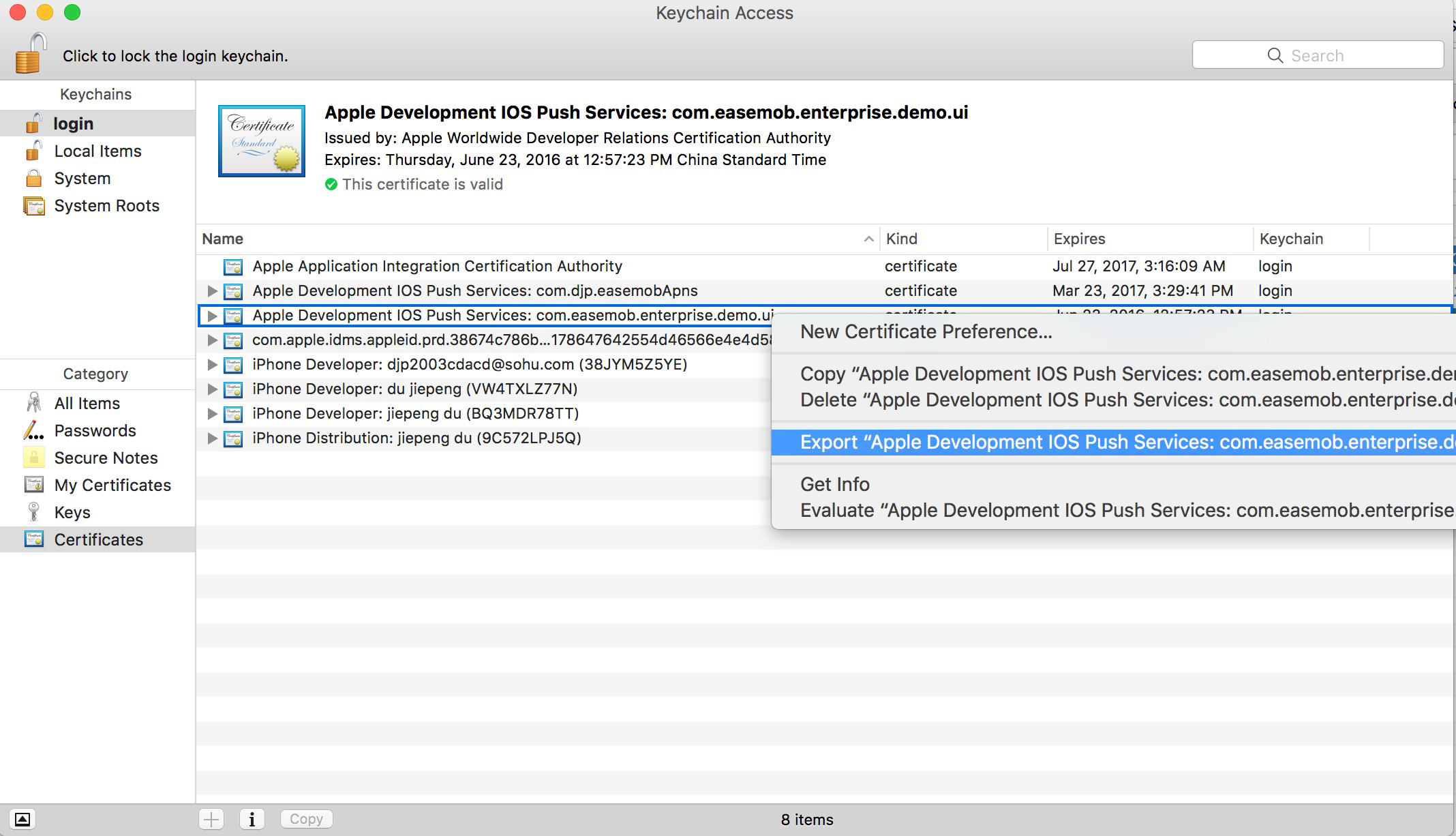Select the Secure Notes category label
Screen dimensions: 1456x836
click(x=106, y=458)
